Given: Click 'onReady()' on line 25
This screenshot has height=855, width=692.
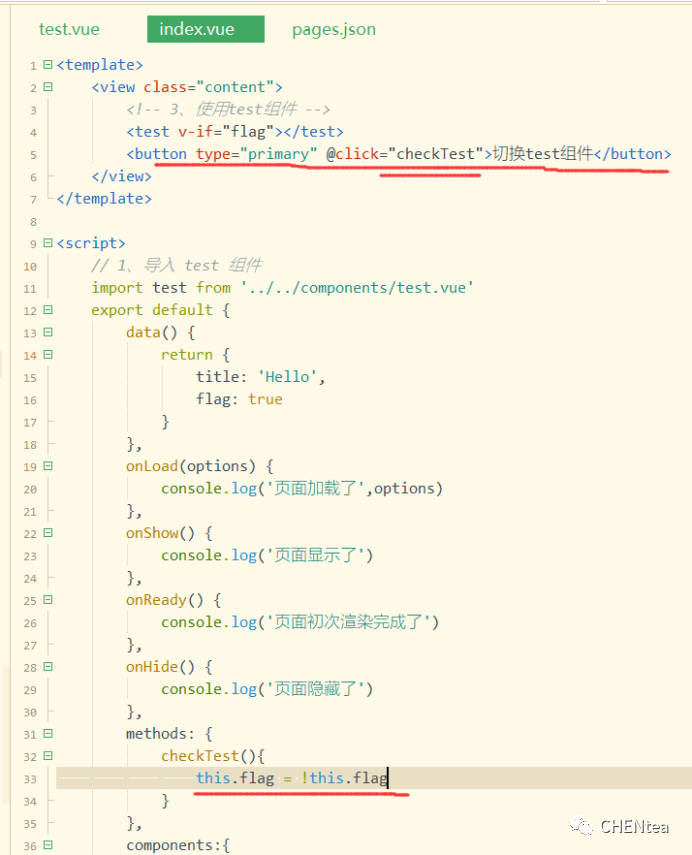Looking at the screenshot, I should (165, 600).
